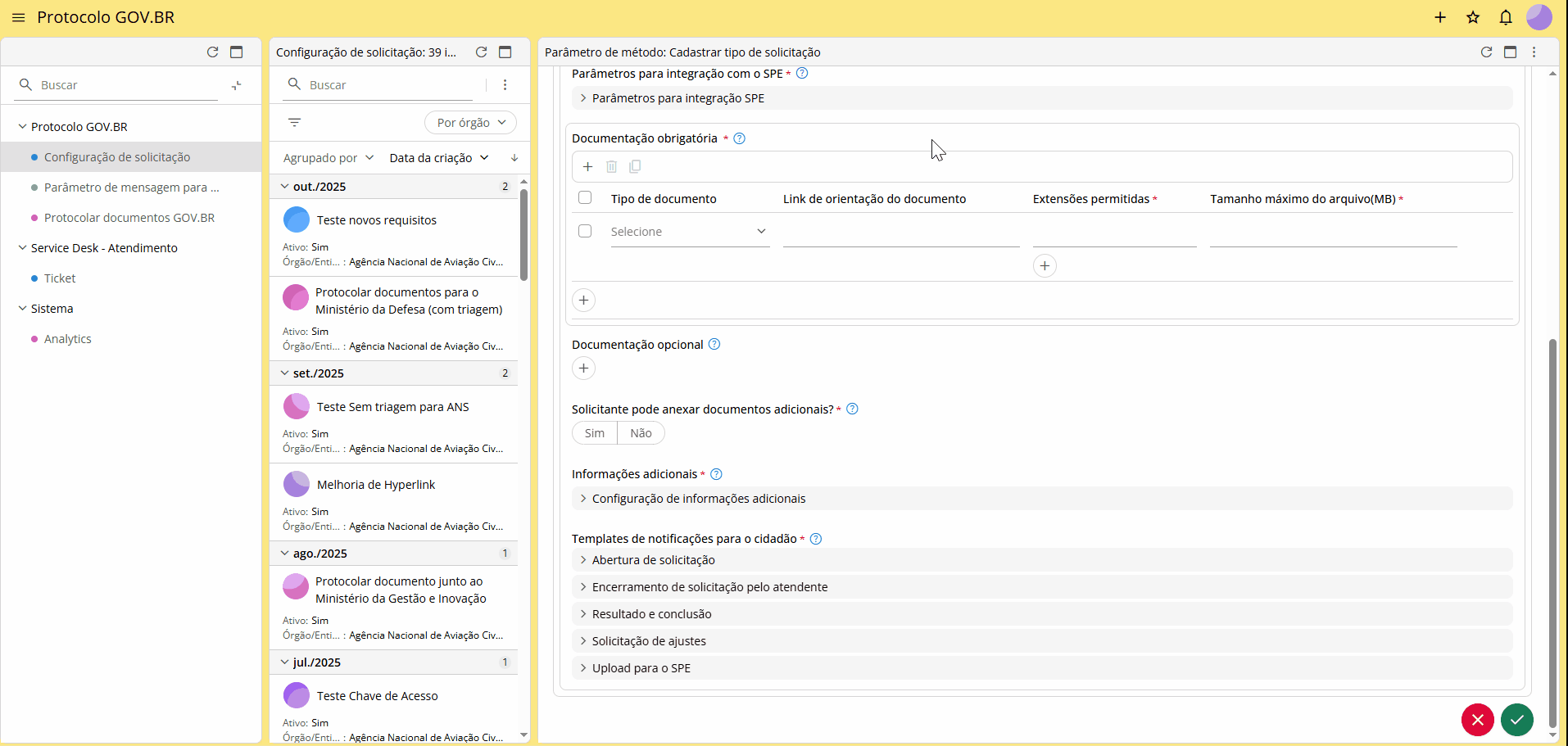Expand Abertura de solicitação template
This screenshot has width=1568, height=746.
click(x=1042, y=560)
